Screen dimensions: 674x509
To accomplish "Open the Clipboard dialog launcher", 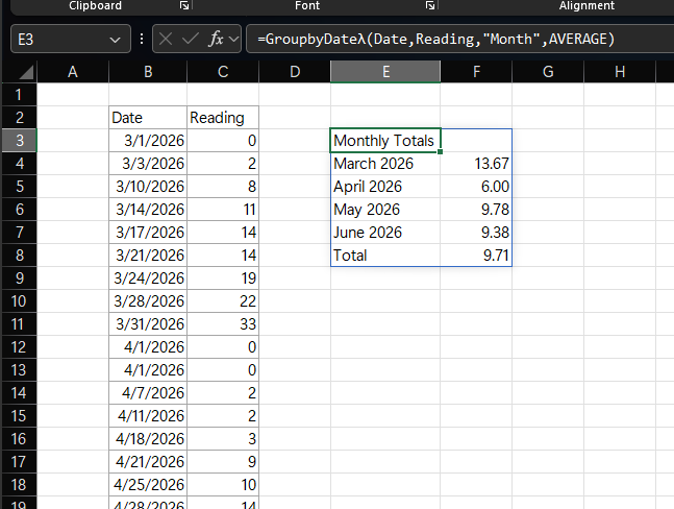I will pos(184,5).
